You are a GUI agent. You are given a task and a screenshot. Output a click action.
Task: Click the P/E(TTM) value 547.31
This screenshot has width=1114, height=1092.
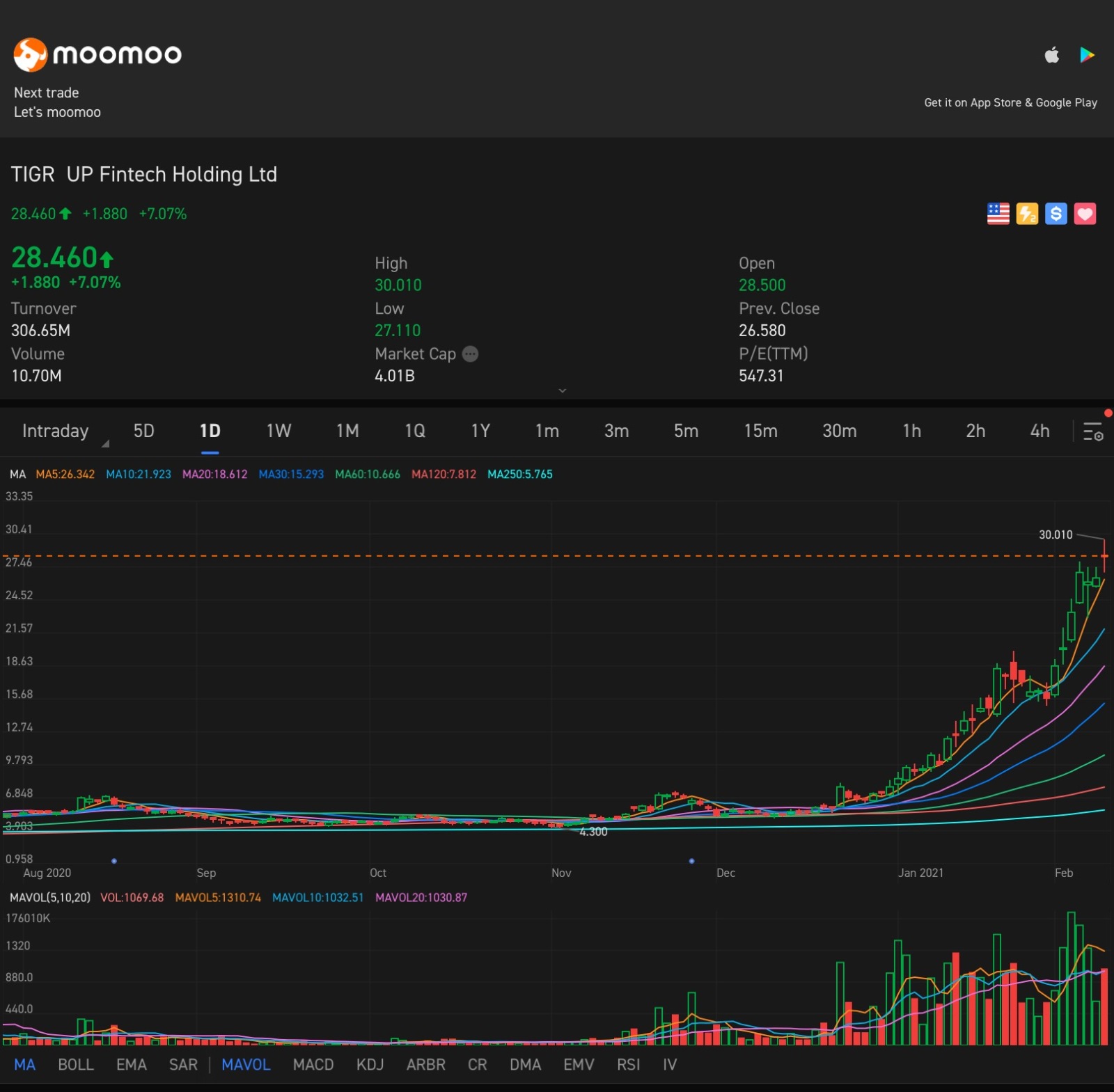tap(761, 376)
